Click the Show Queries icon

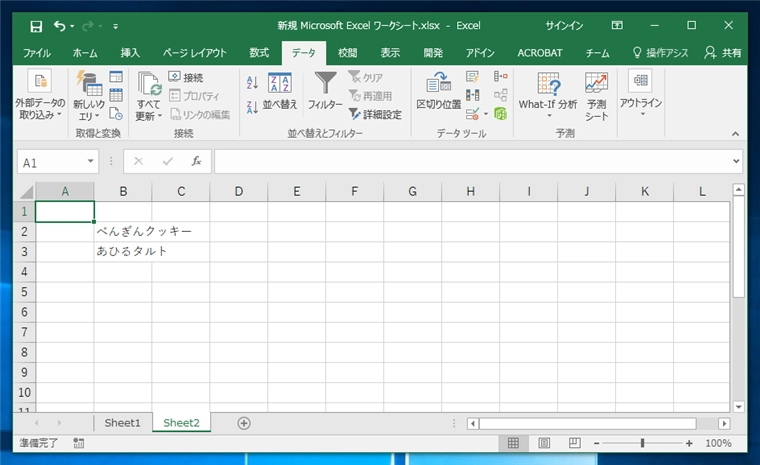pyautogui.click(x=116, y=77)
